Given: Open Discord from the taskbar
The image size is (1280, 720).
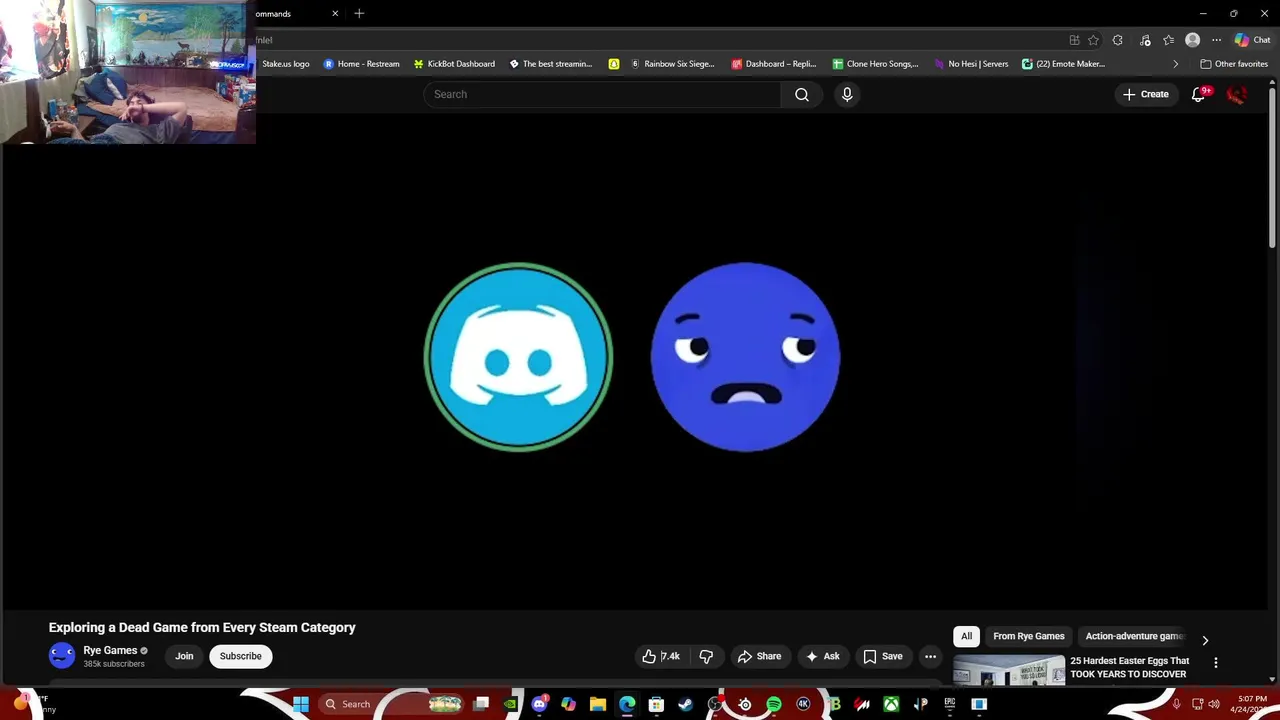Looking at the screenshot, I should [540, 704].
